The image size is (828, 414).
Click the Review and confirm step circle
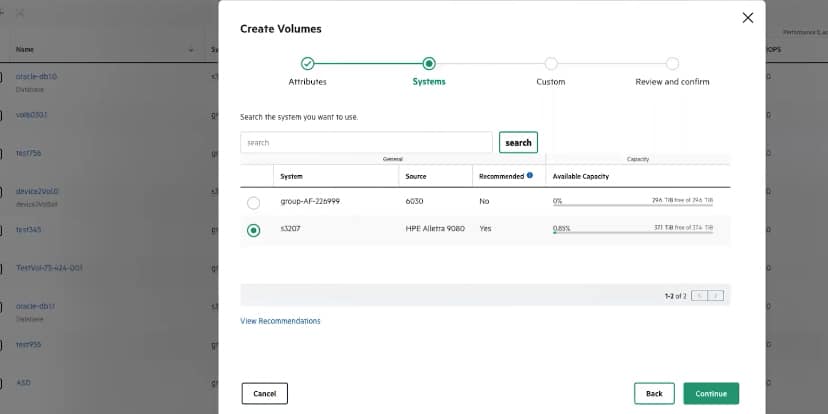coord(672,64)
